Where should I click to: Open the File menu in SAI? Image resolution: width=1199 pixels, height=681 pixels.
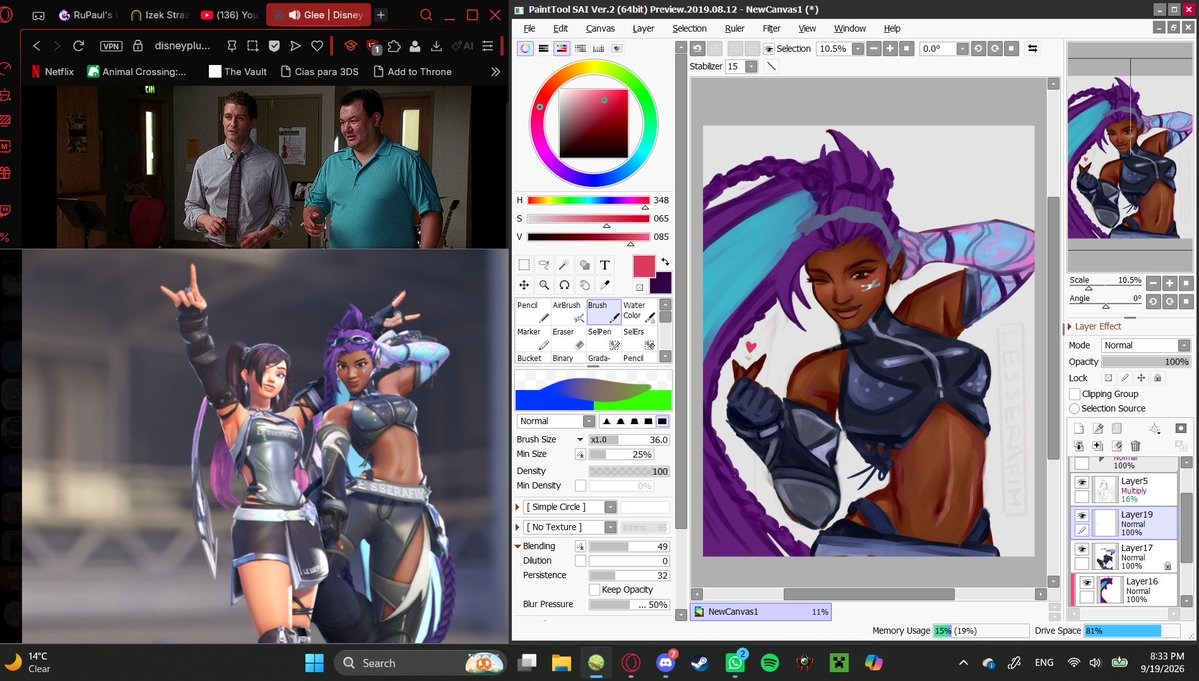(529, 28)
